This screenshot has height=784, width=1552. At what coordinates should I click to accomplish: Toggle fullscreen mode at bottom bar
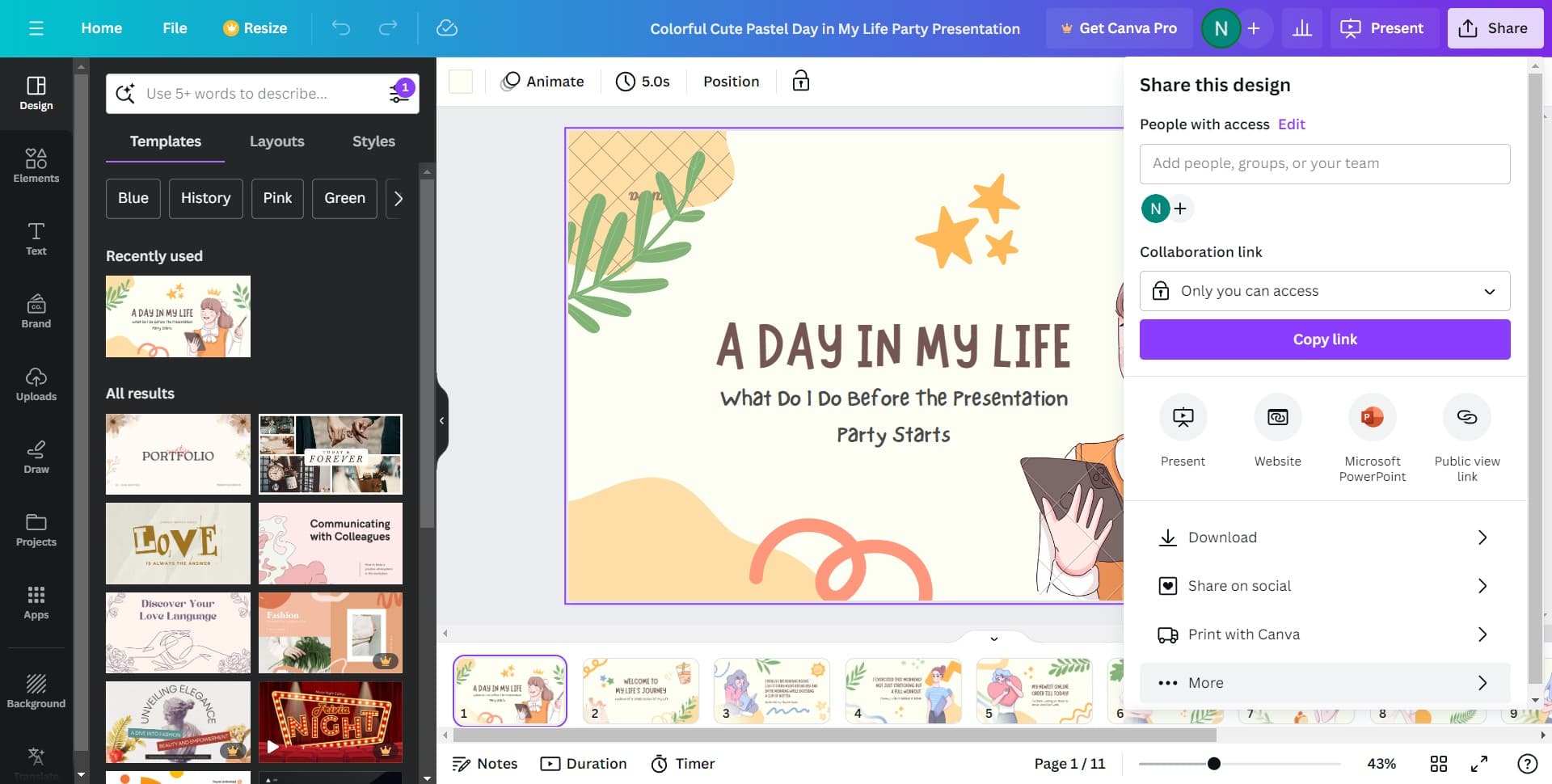pyautogui.click(x=1479, y=764)
